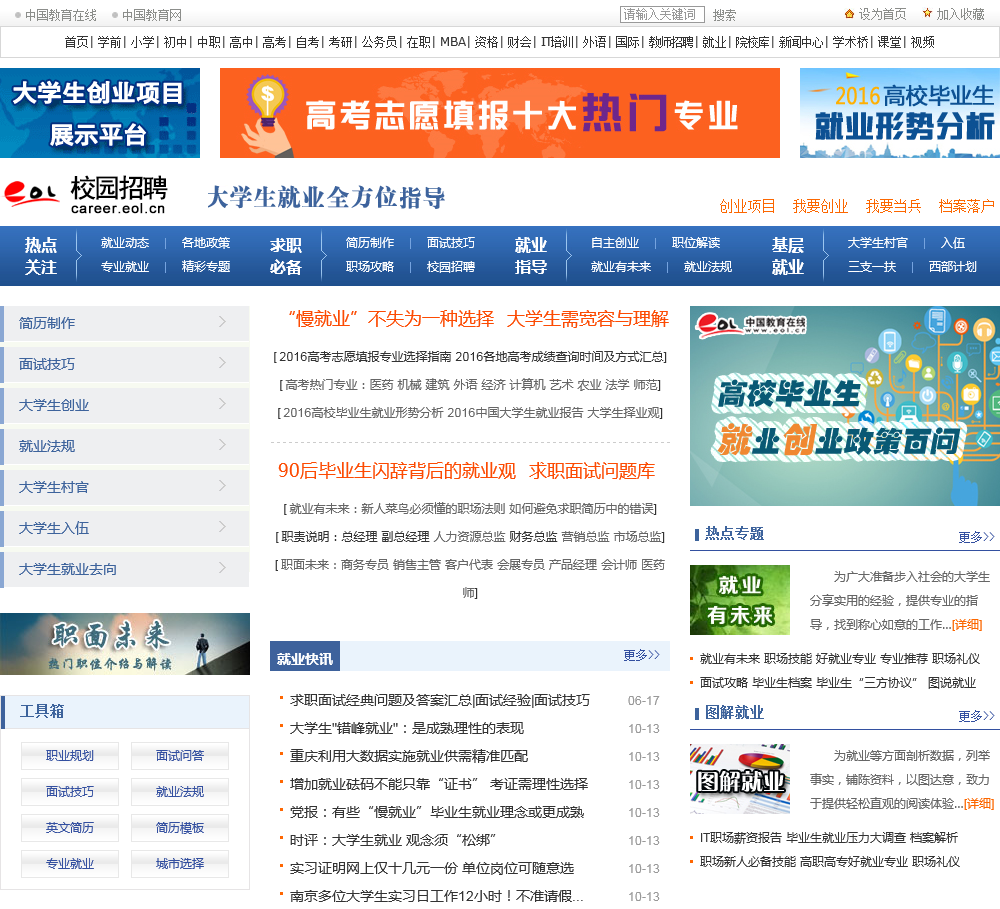The height and width of the screenshot is (909, 1000).
Task: Open the 2016高校毕业生就业形势分析 banner
Action: (900, 113)
